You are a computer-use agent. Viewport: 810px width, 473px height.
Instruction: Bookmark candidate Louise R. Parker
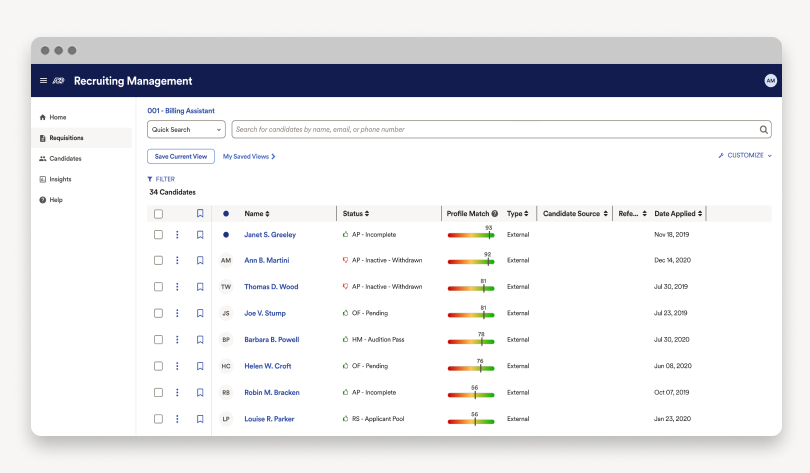pyautogui.click(x=200, y=419)
